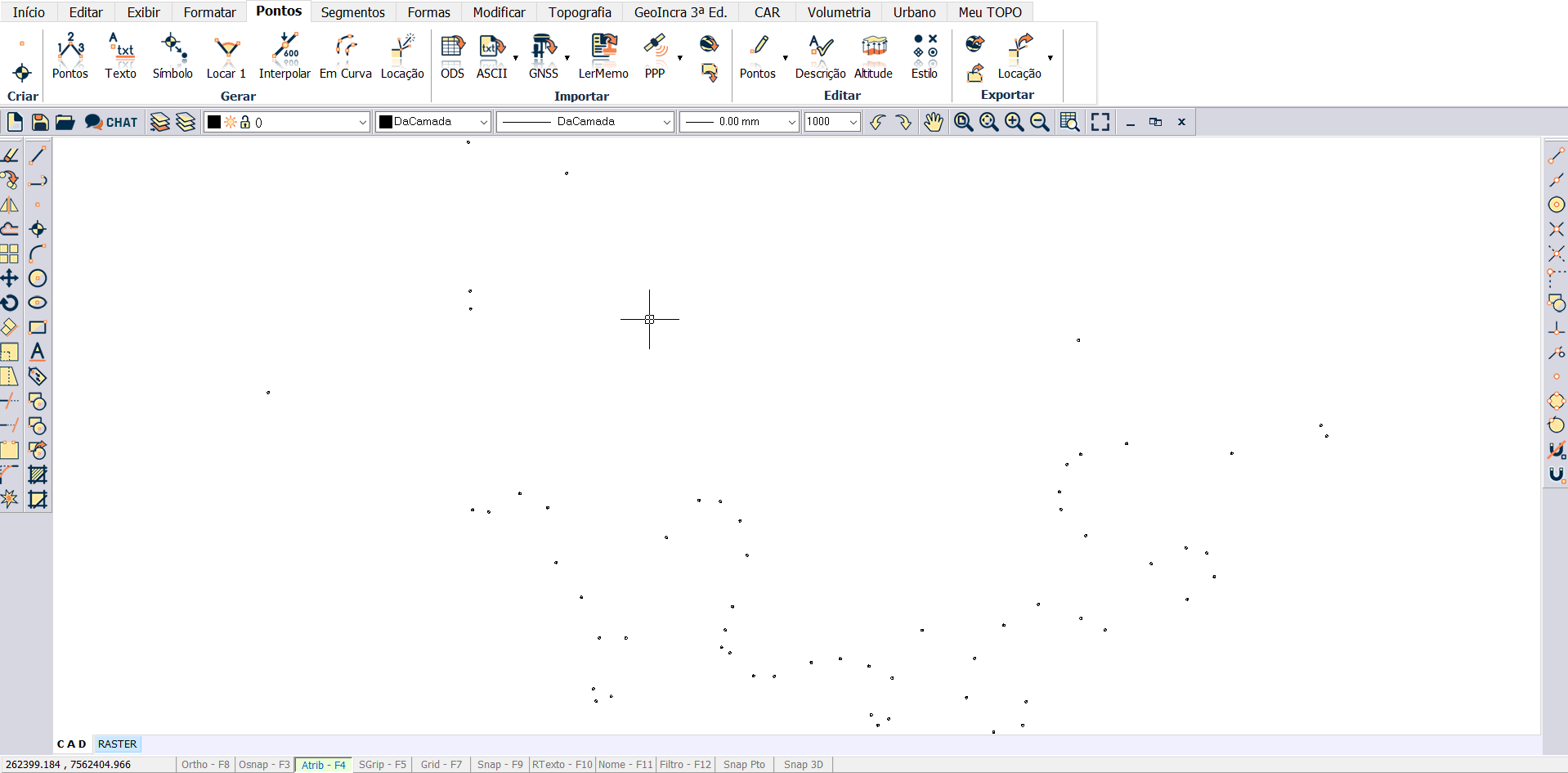Switch to the Topografia ribbon tab
Viewport: 1568px width, 773px height.
pyautogui.click(x=580, y=12)
